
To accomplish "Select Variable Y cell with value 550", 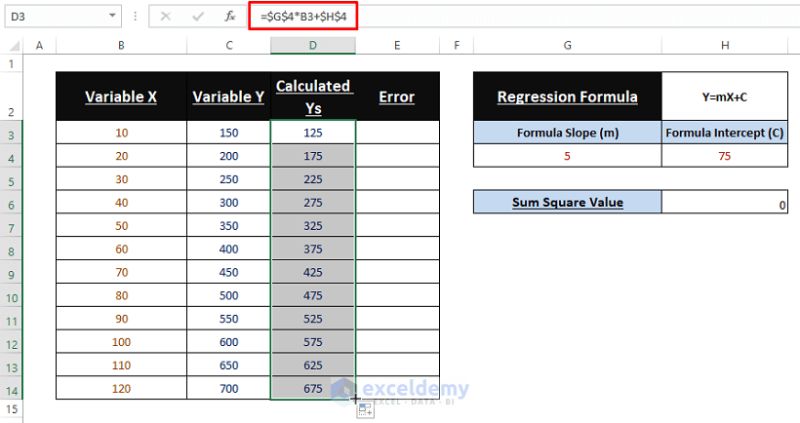I will (229, 318).
